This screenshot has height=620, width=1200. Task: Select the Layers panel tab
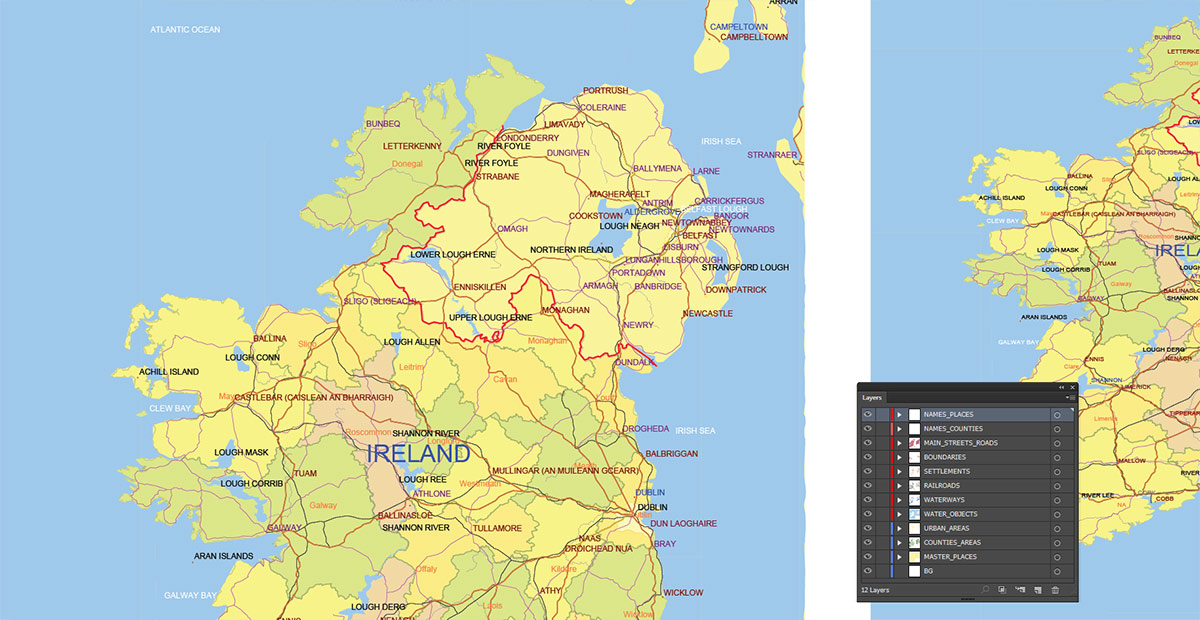point(872,398)
